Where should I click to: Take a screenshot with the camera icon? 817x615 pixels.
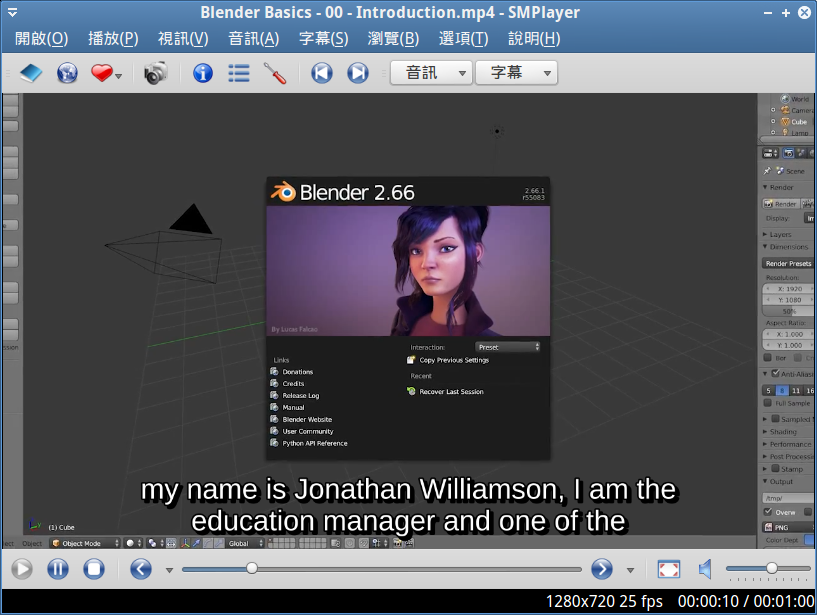[156, 73]
